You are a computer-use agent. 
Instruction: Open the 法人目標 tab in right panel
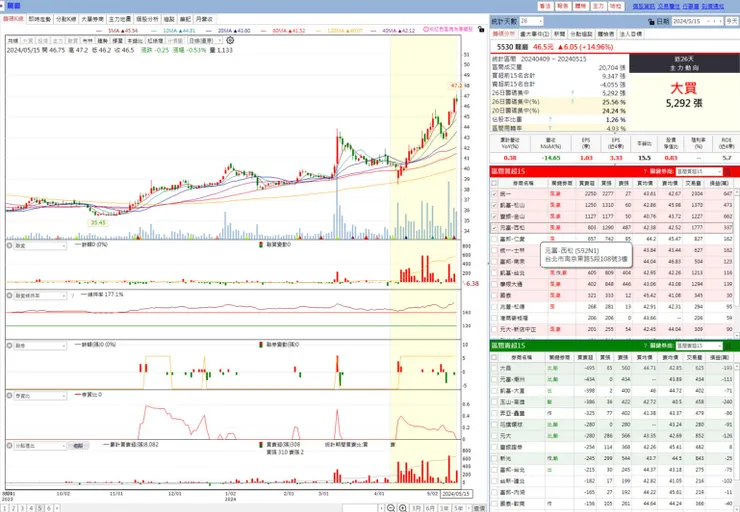[x=630, y=34]
